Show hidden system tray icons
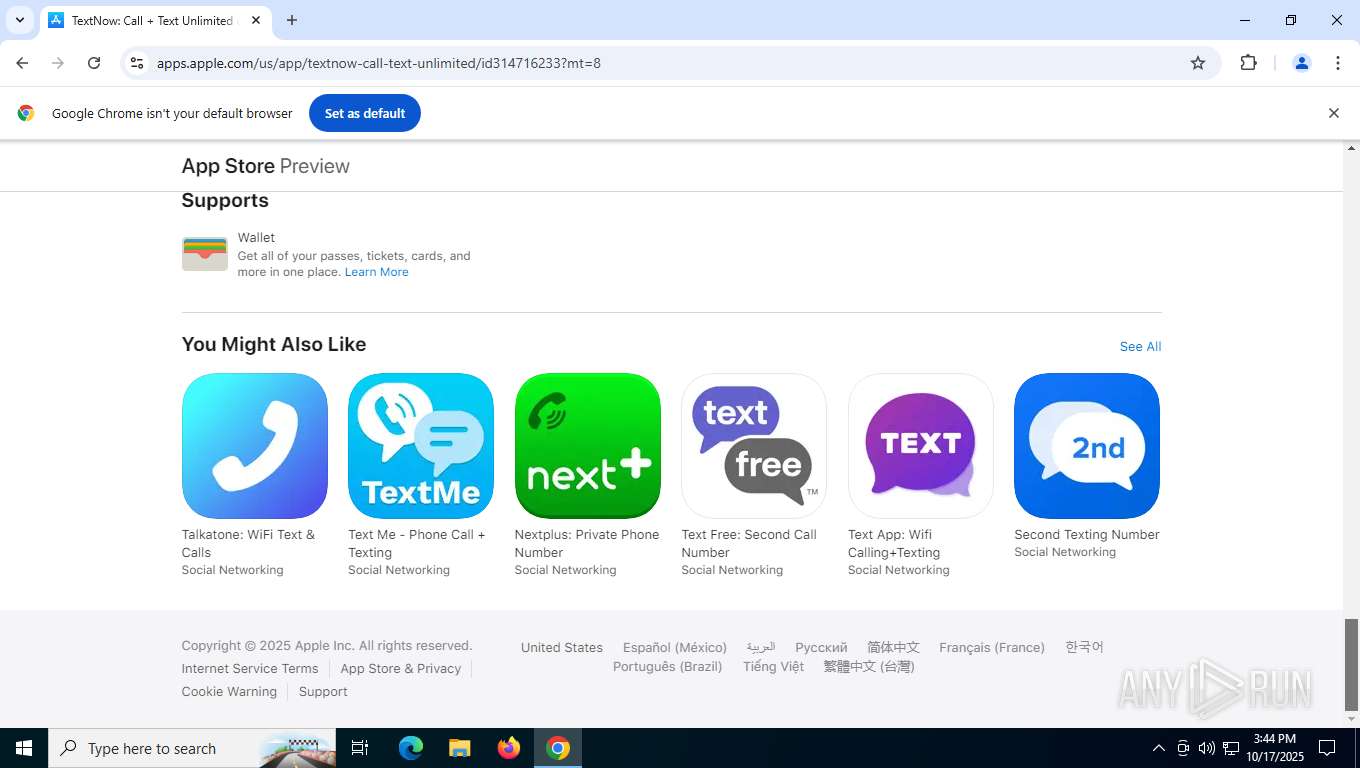Viewport: 1360px width, 768px height. [1159, 748]
